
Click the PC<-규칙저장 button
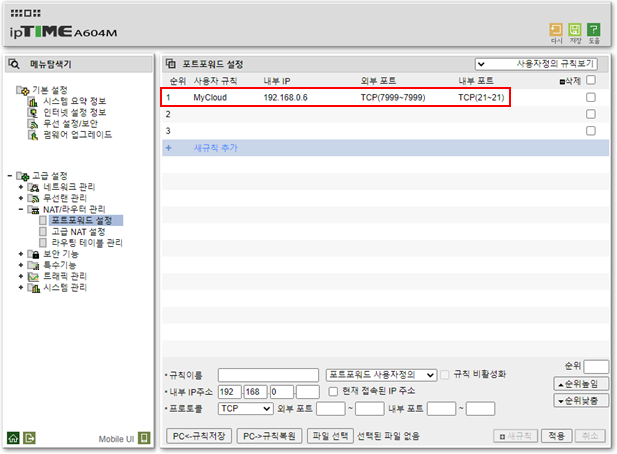click(199, 436)
